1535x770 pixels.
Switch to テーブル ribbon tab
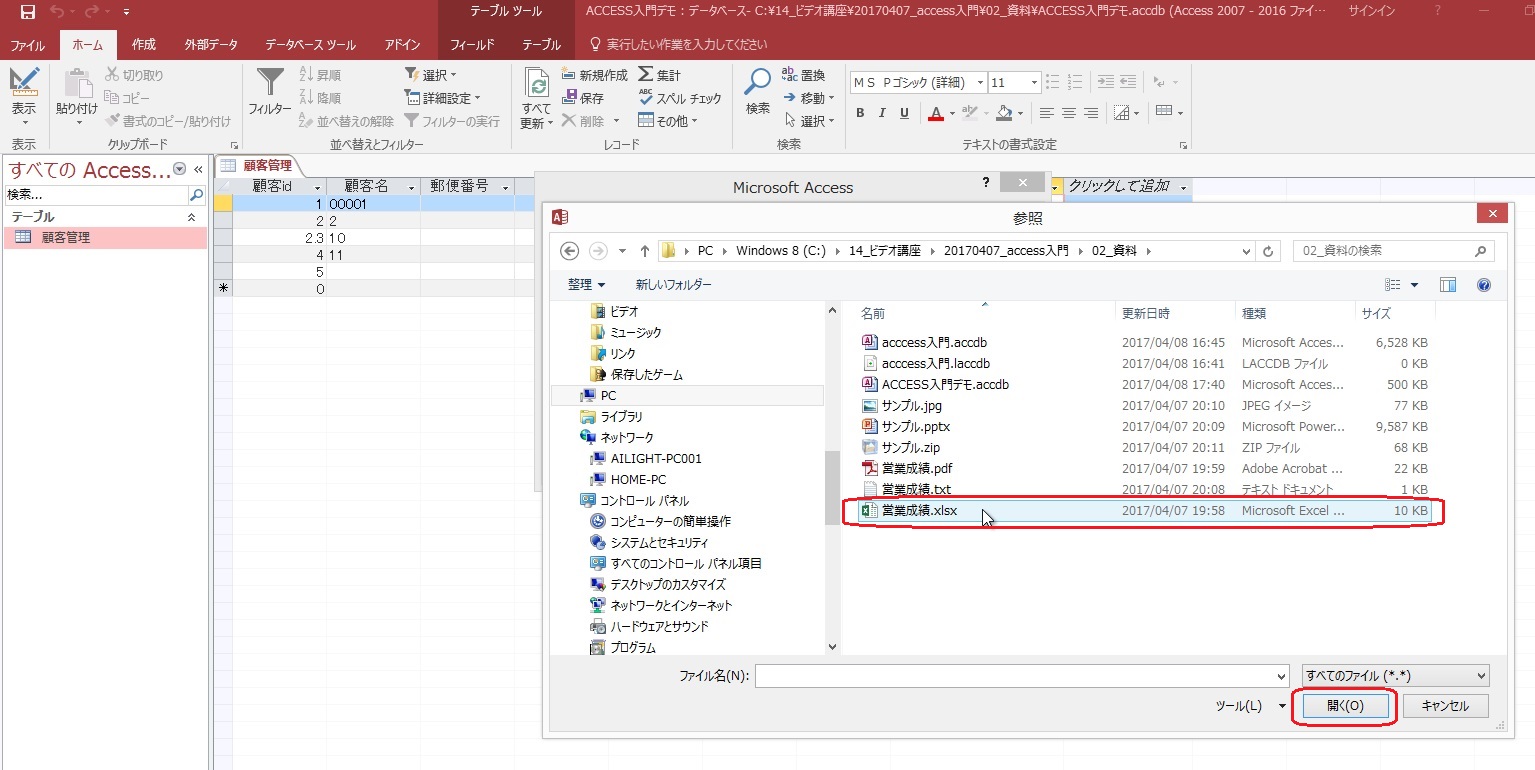[542, 45]
